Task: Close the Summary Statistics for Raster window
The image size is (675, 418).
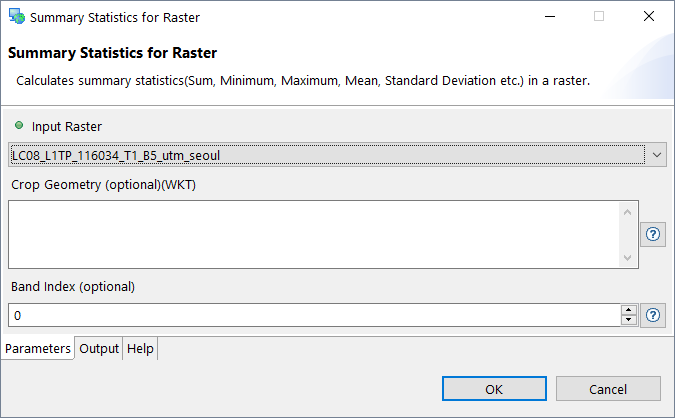Action: 649,17
